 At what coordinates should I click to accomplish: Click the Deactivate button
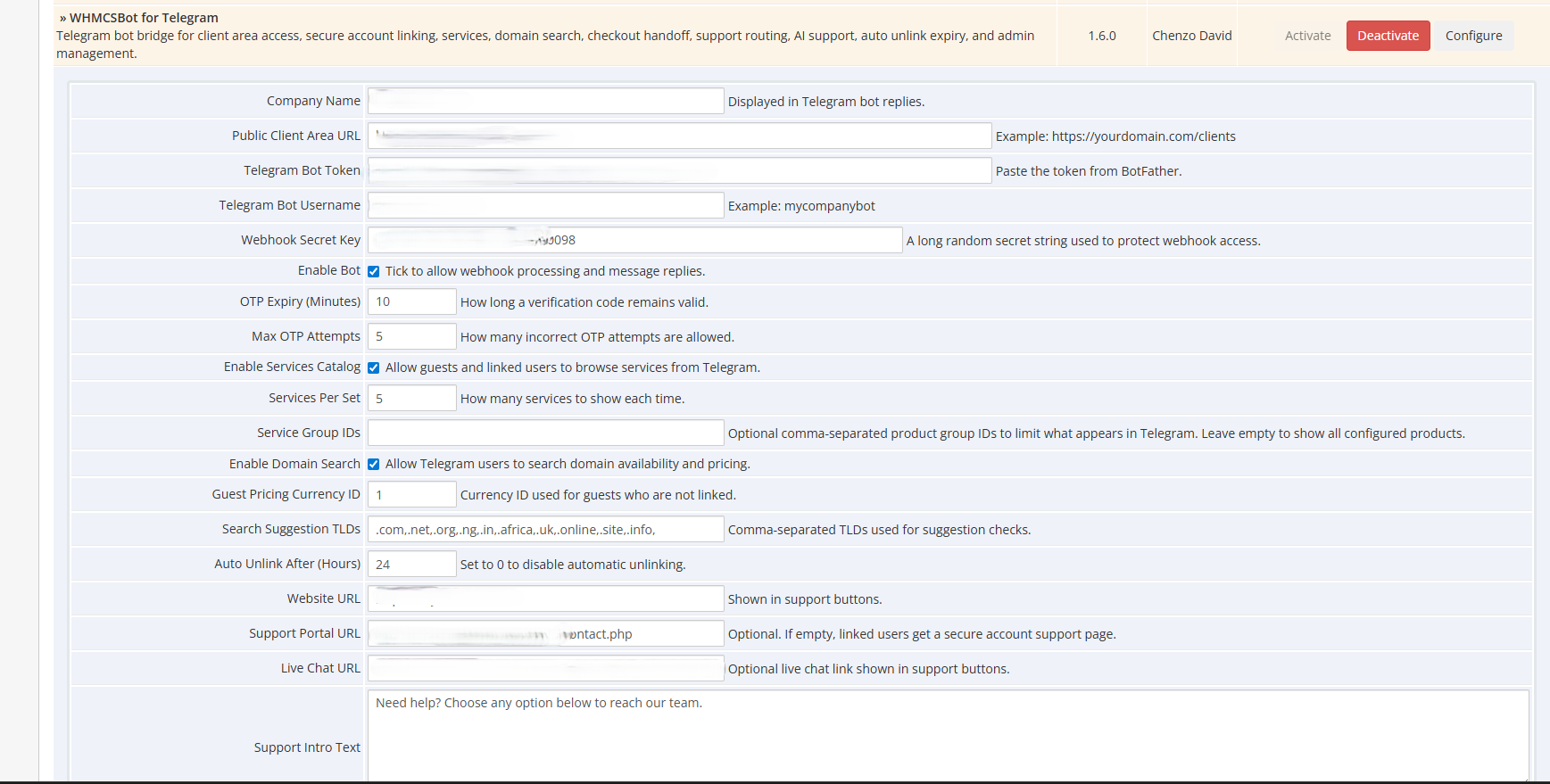click(1388, 36)
